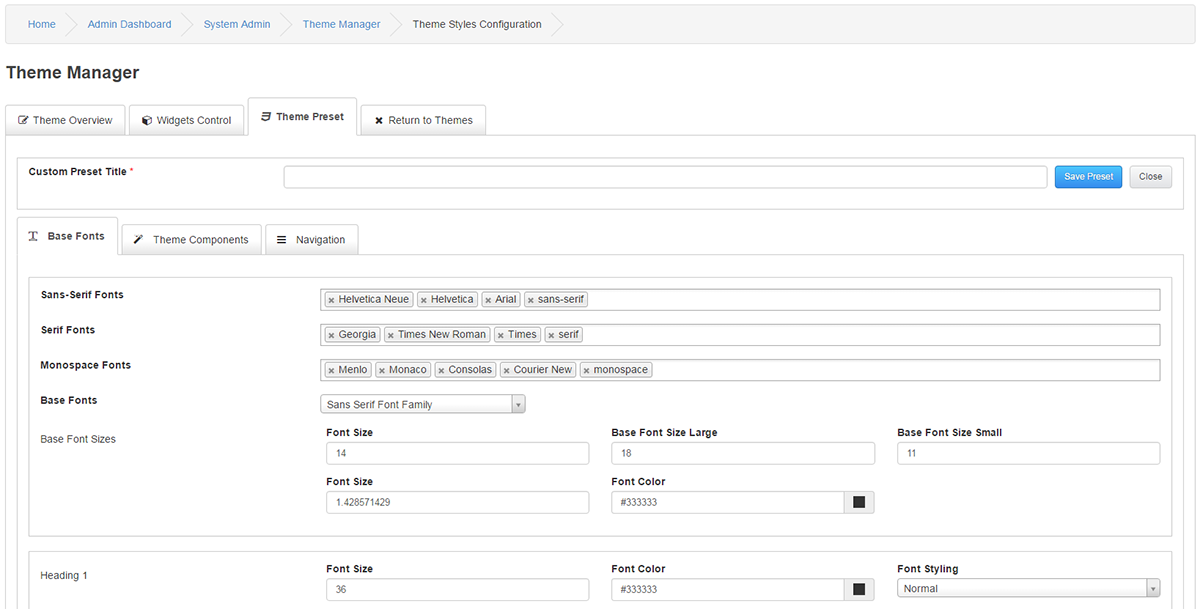Click Base Font Size Large field
This screenshot has width=1200, height=609.
(x=743, y=453)
